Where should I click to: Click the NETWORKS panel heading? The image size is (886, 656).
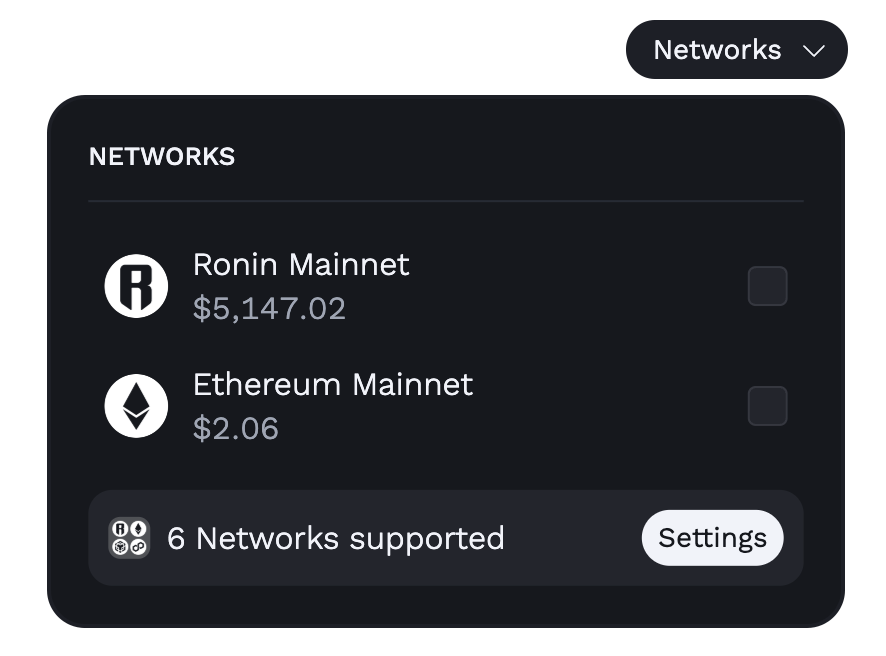tap(162, 157)
